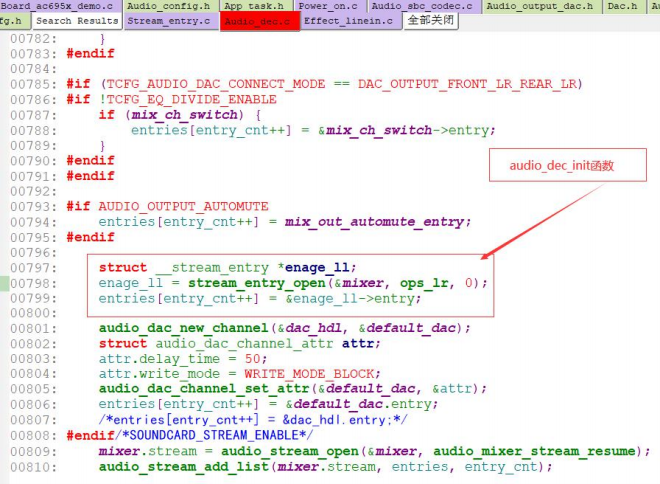The image size is (660, 484).
Task: Select the Audio_output_dac.h tab
Action: tap(542, 6)
